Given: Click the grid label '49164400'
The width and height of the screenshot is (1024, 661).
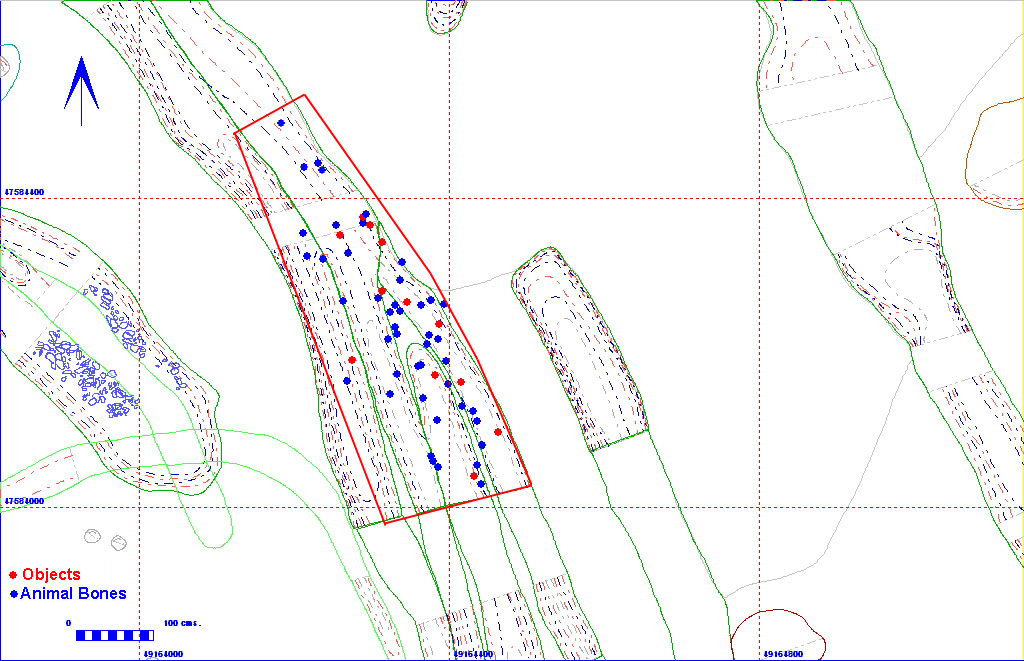Looking at the screenshot, I should 473,654.
